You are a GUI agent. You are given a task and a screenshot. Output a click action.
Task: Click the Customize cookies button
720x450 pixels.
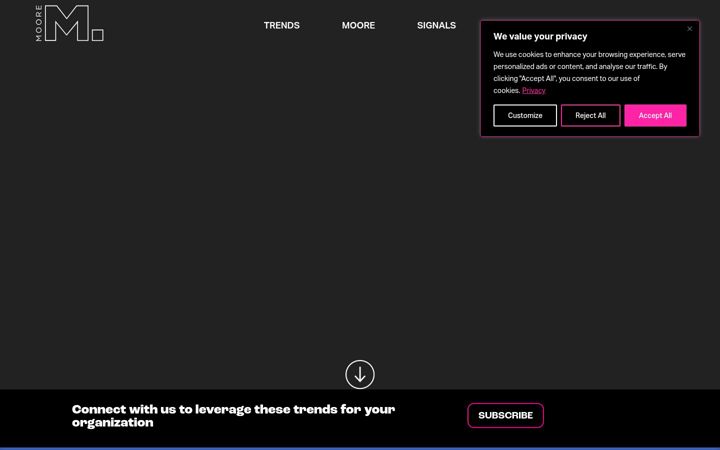pos(525,115)
